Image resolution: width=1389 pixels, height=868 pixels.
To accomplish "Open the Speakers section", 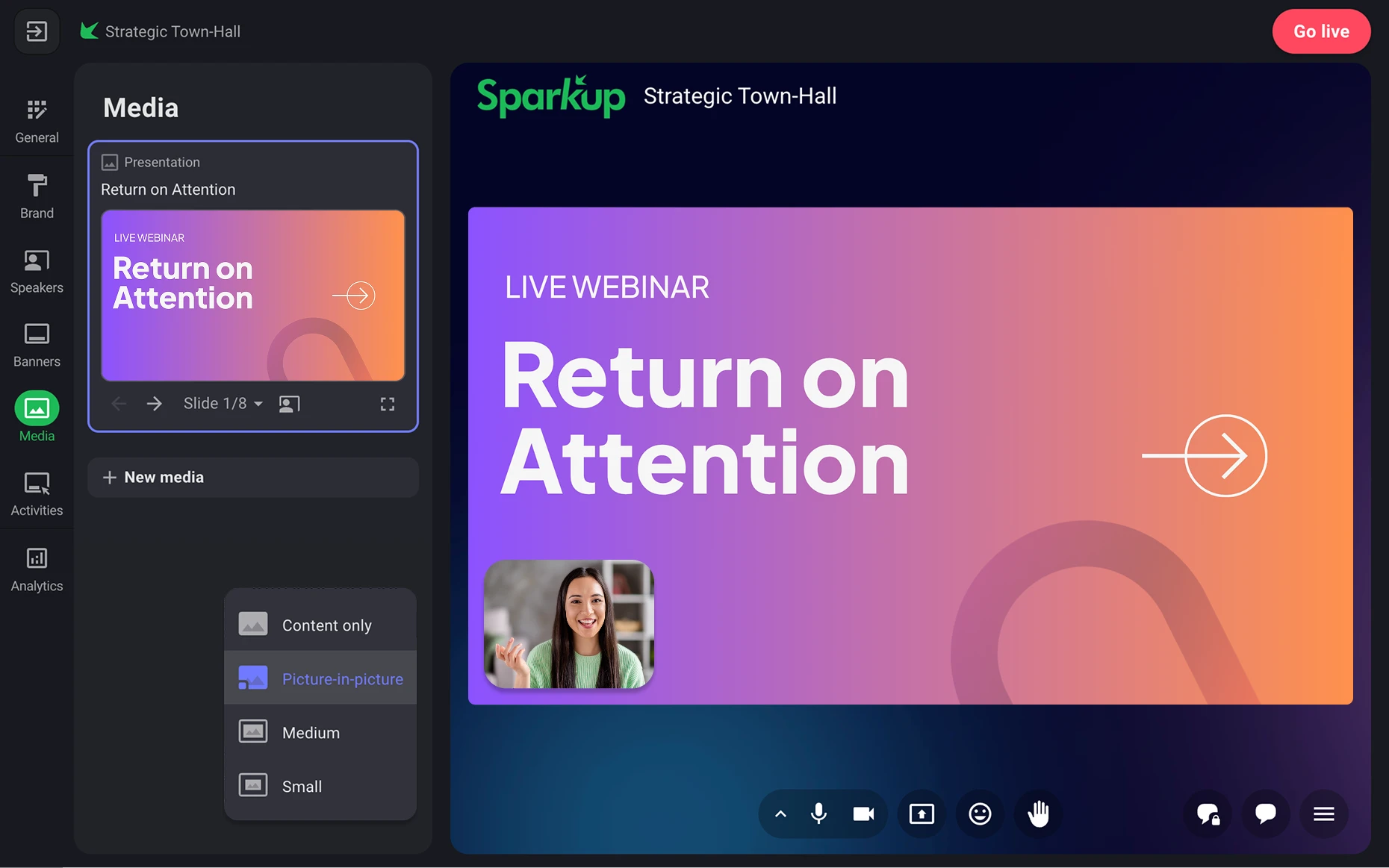I will coord(37,271).
